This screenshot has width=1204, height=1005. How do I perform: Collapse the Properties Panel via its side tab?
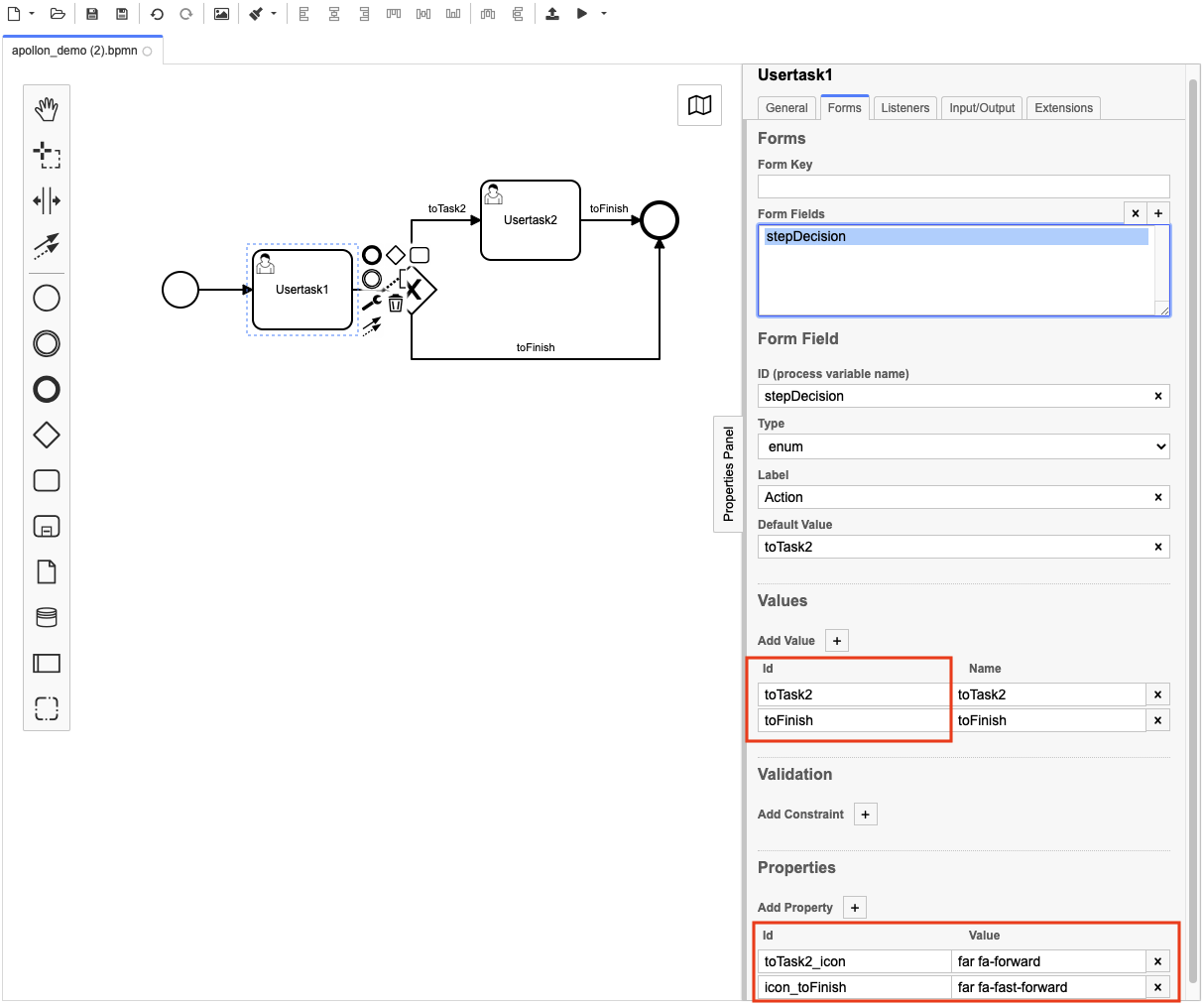point(728,474)
